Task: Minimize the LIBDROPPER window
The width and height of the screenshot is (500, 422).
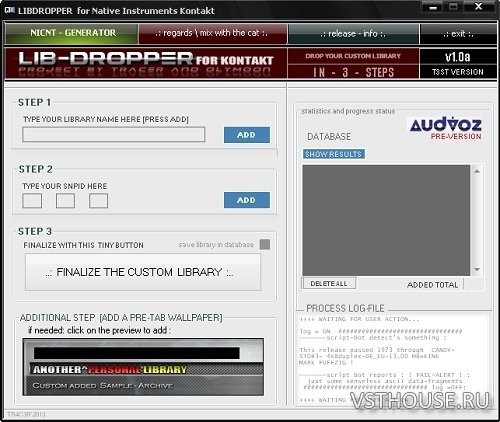Action: 433,7
